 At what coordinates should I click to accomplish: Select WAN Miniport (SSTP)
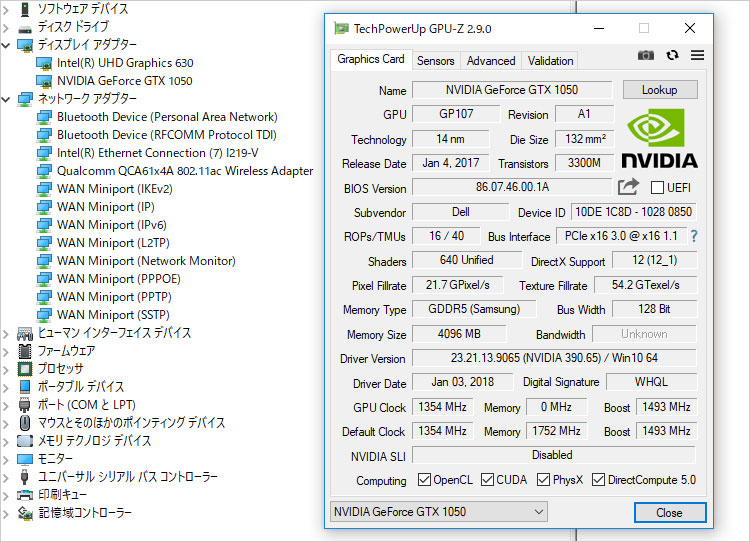(x=113, y=315)
